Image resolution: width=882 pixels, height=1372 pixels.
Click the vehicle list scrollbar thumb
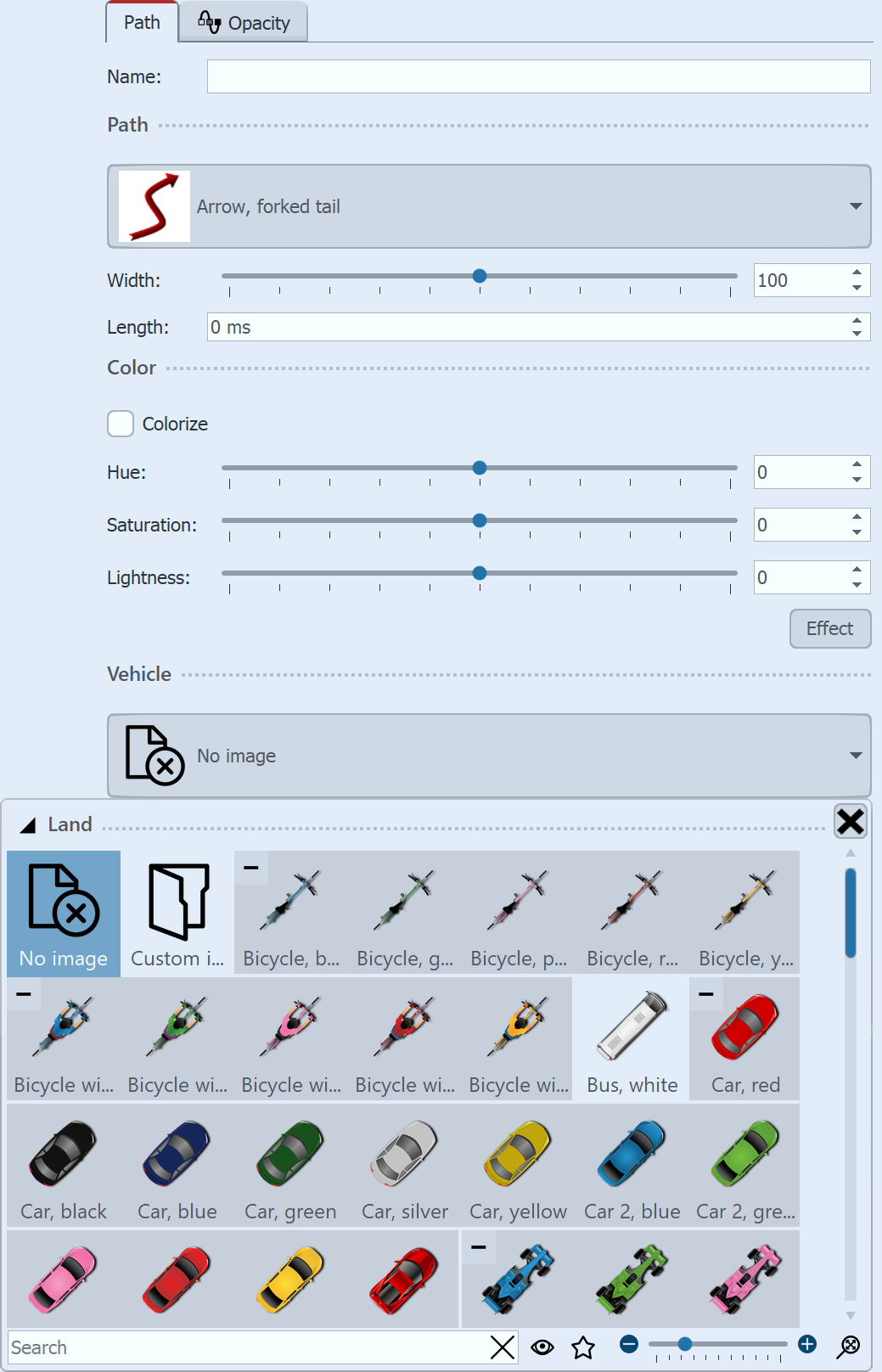point(851,913)
